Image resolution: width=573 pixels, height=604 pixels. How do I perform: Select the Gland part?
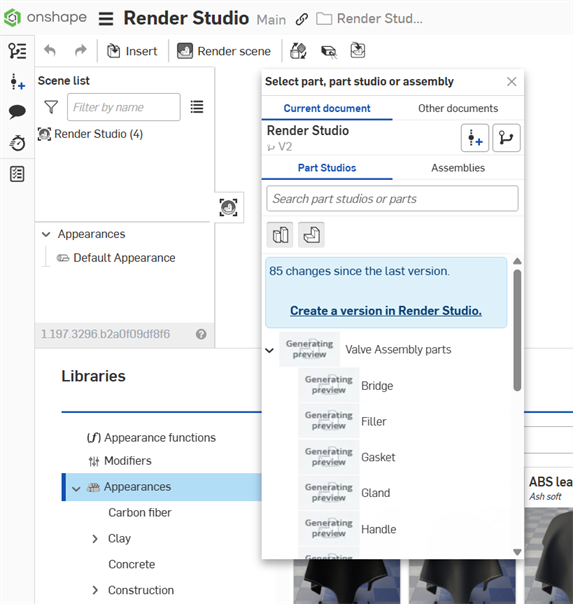[x=375, y=493]
